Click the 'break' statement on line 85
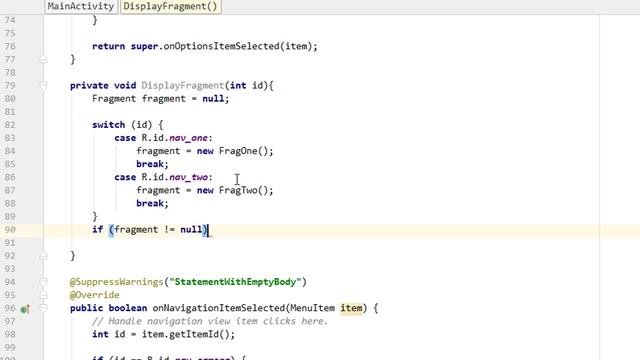640x360 pixels. click(x=150, y=164)
